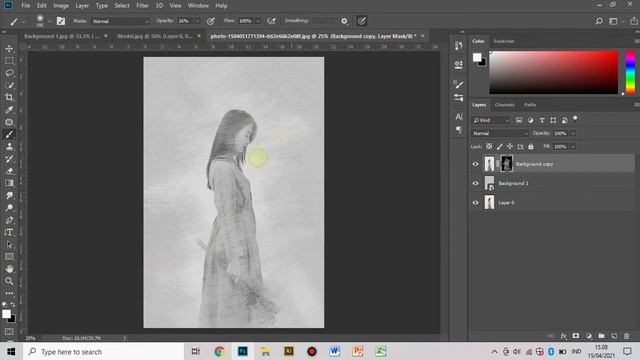Open brush Opacity slider dropdown
Screen dimensions: 640x360
(197, 21)
